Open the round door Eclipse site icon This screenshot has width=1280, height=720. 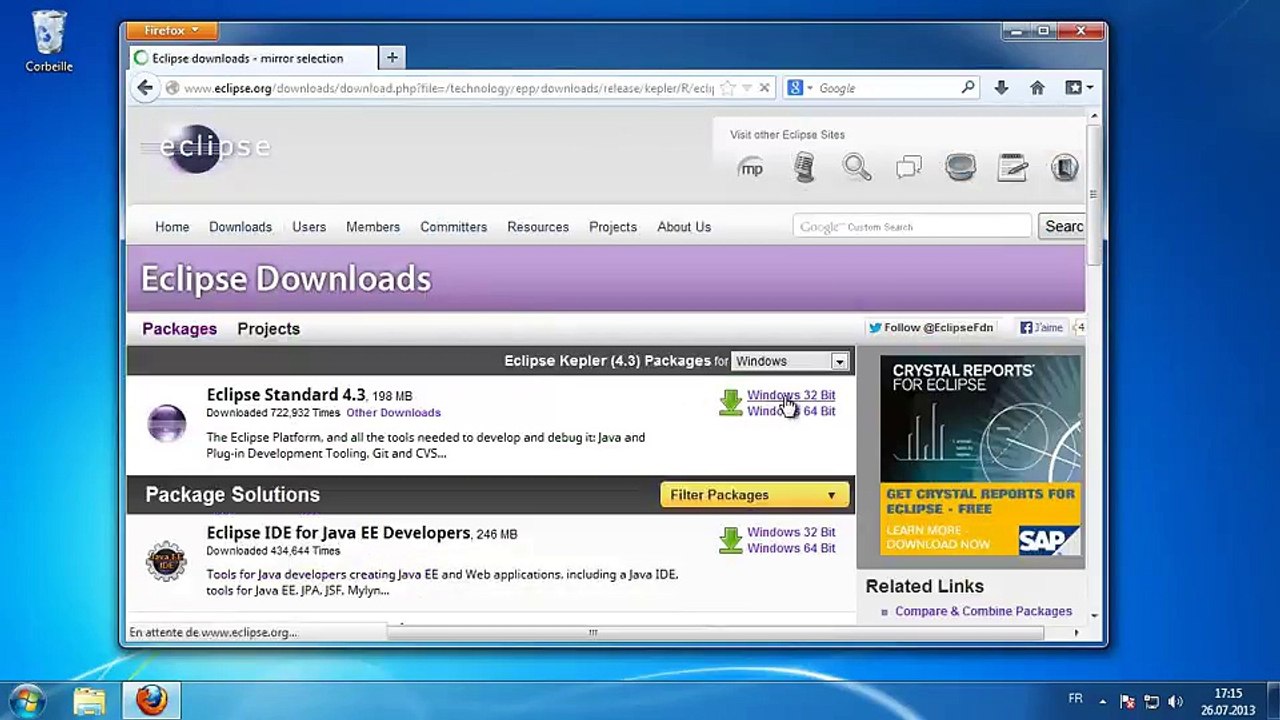pos(1064,167)
